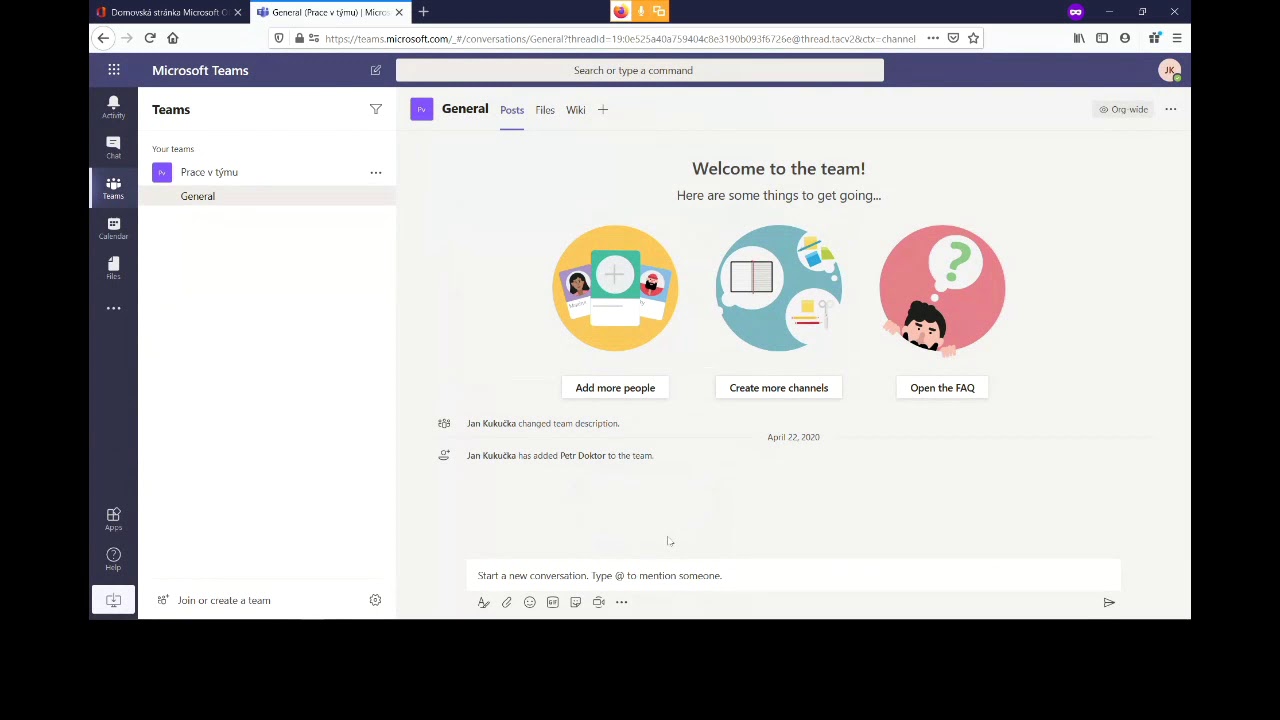Open the Calendar in the left rail
Image resolution: width=1280 pixels, height=720 pixels.
113,228
